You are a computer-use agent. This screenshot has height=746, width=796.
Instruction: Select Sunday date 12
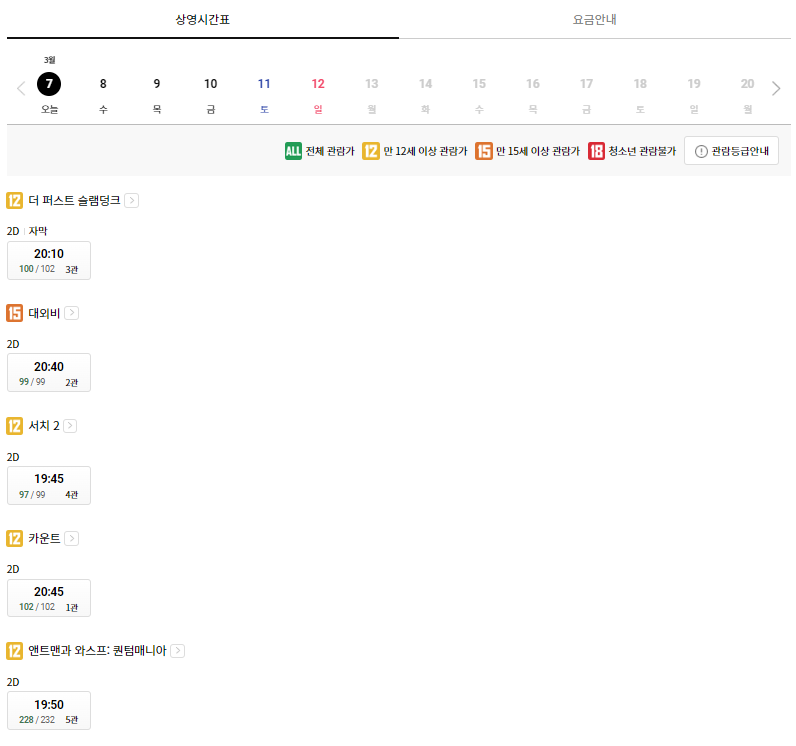click(318, 84)
